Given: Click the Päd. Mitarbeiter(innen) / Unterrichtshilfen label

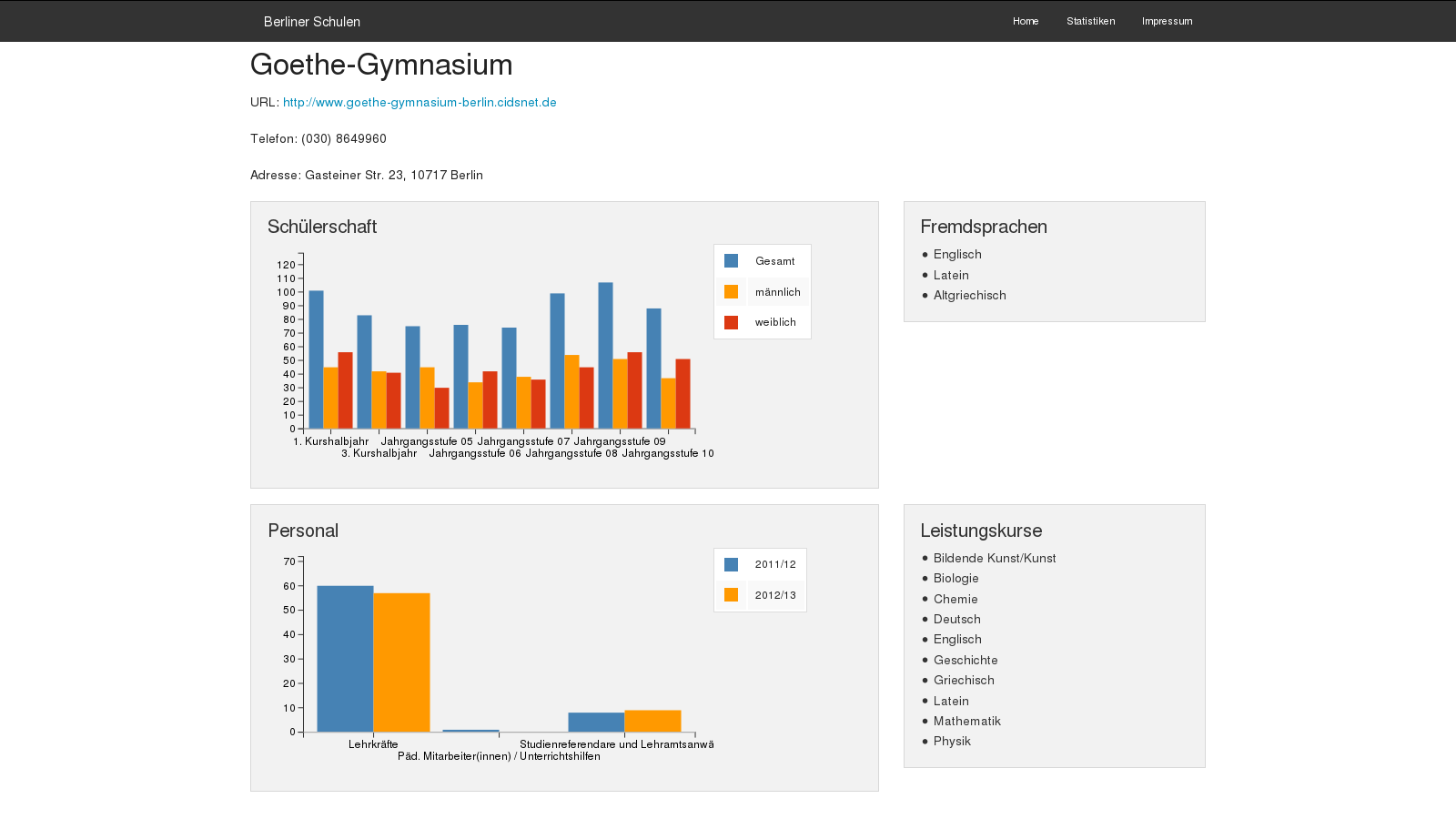Looking at the screenshot, I should [499, 756].
